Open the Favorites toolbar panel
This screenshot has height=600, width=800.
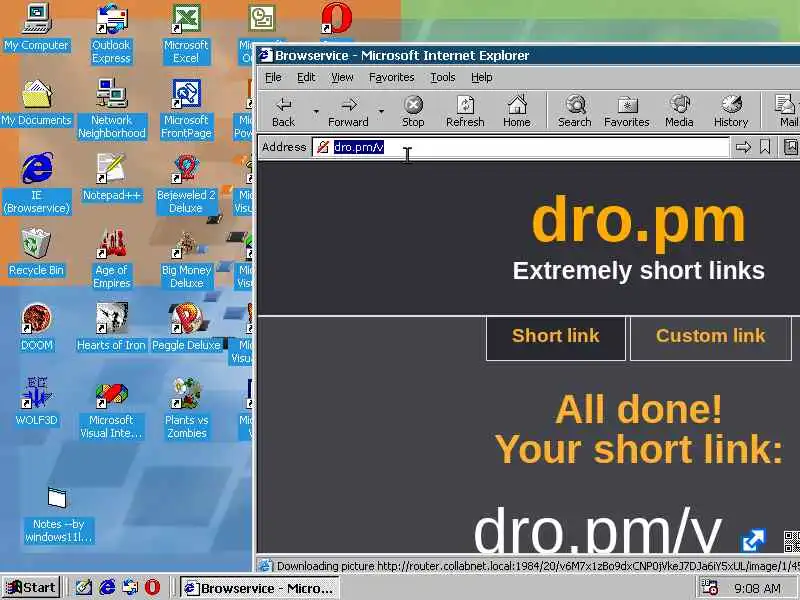(x=627, y=111)
